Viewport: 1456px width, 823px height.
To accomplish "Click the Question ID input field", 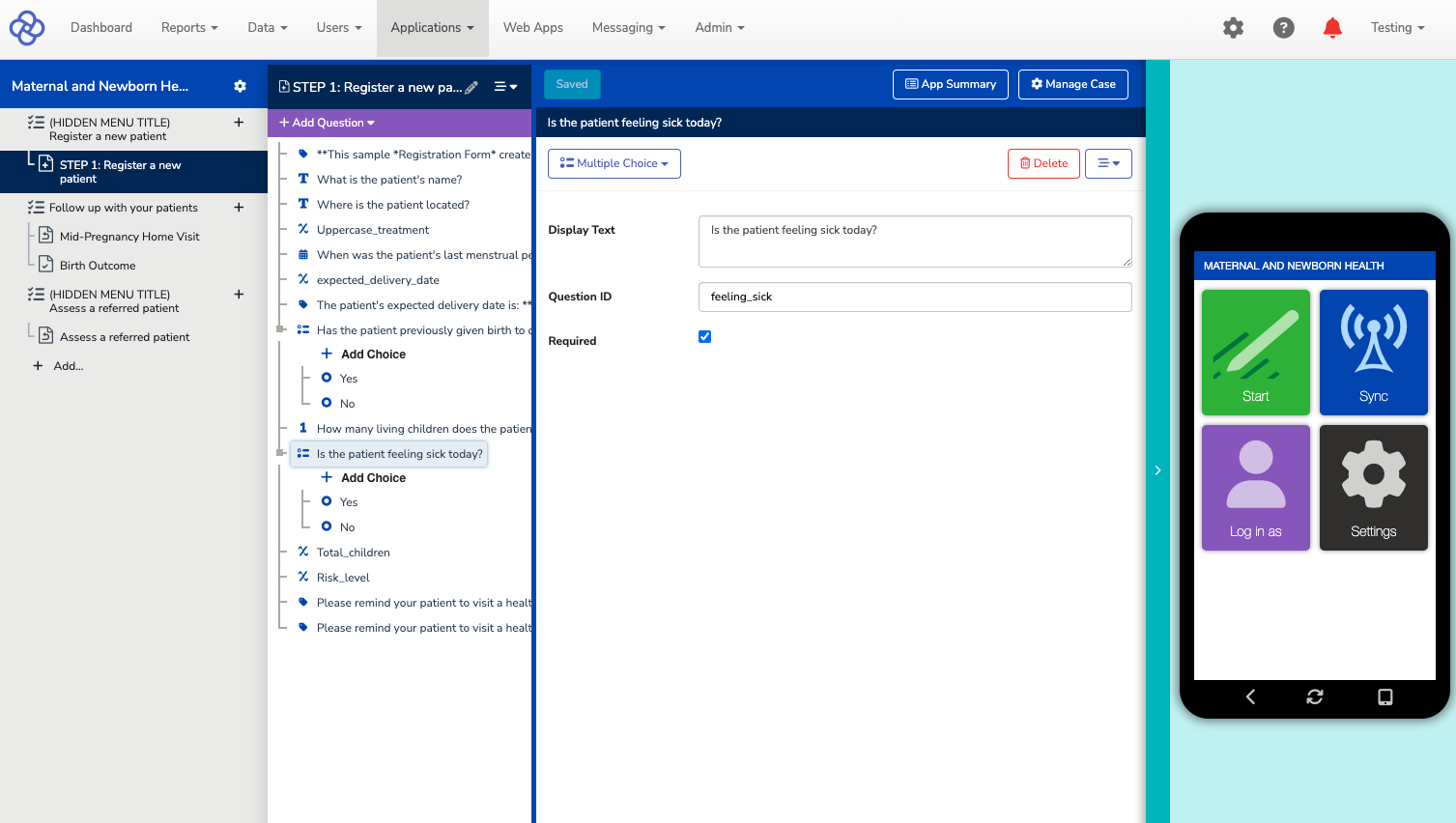I will pos(914,297).
